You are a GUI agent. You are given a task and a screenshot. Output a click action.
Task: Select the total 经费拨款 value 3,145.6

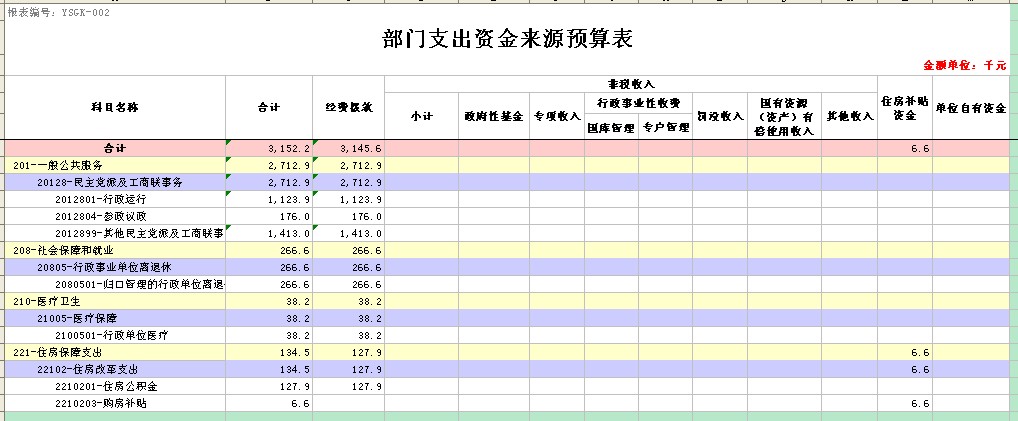tap(360, 149)
